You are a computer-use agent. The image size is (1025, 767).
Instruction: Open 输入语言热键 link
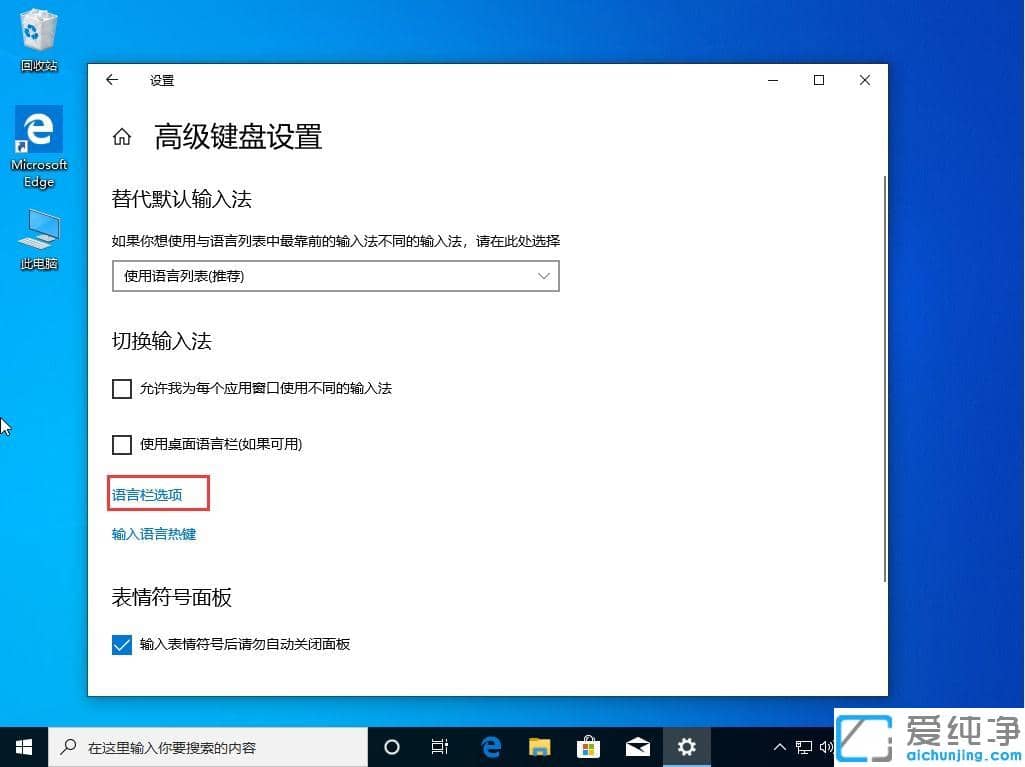pos(153,534)
